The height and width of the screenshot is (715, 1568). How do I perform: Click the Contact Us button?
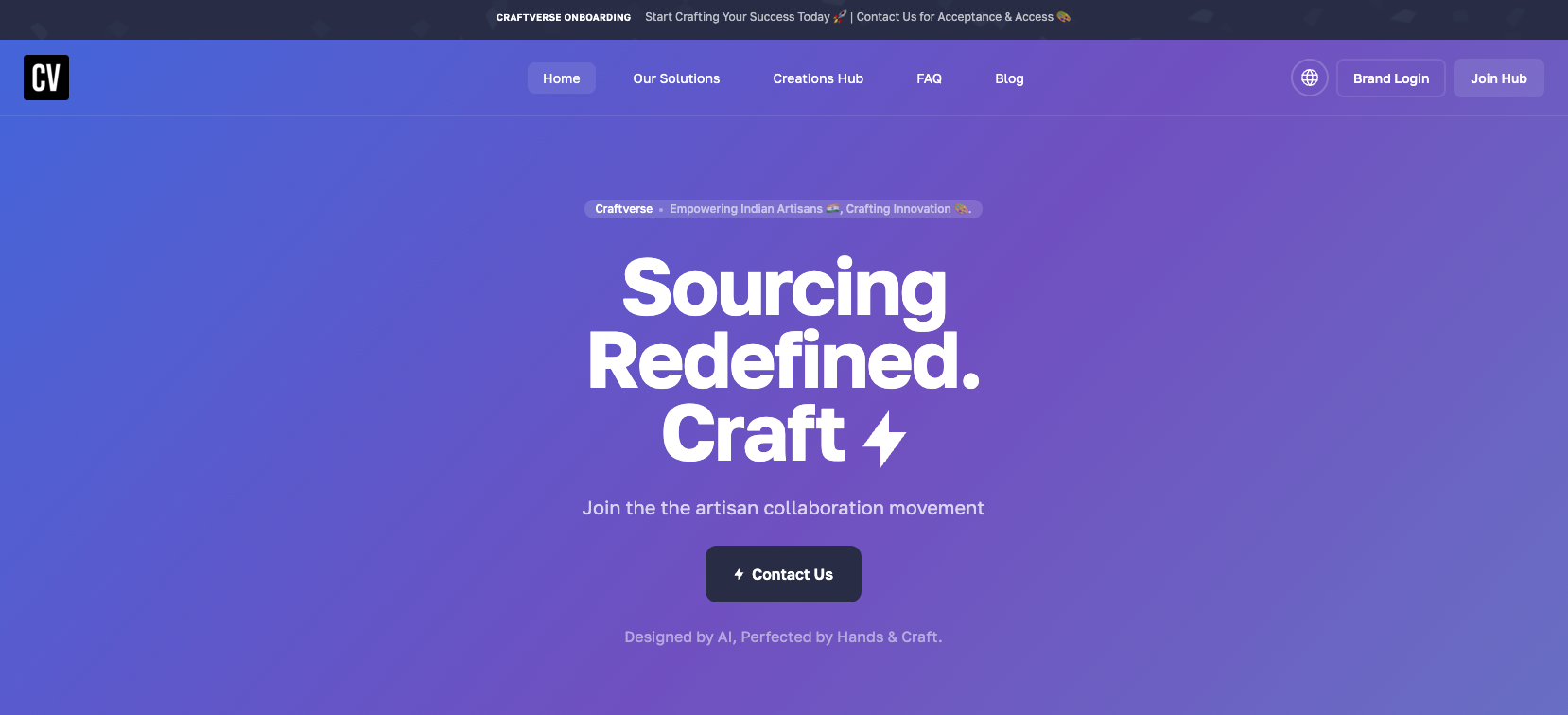click(x=783, y=574)
